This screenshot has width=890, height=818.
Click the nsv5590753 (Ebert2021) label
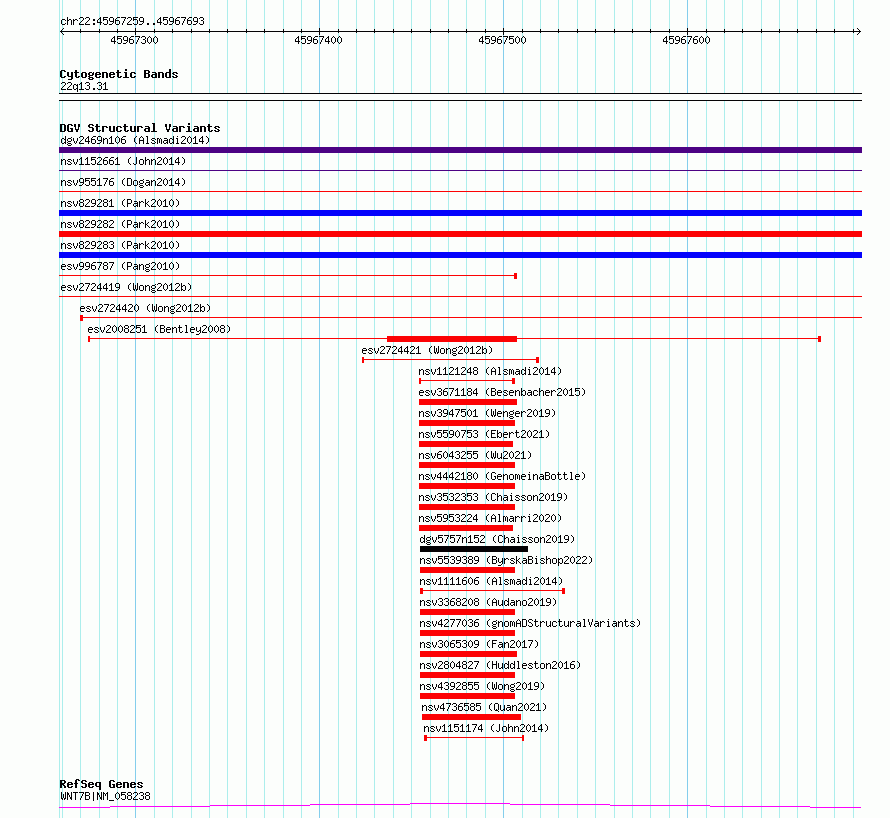pyautogui.click(x=484, y=434)
